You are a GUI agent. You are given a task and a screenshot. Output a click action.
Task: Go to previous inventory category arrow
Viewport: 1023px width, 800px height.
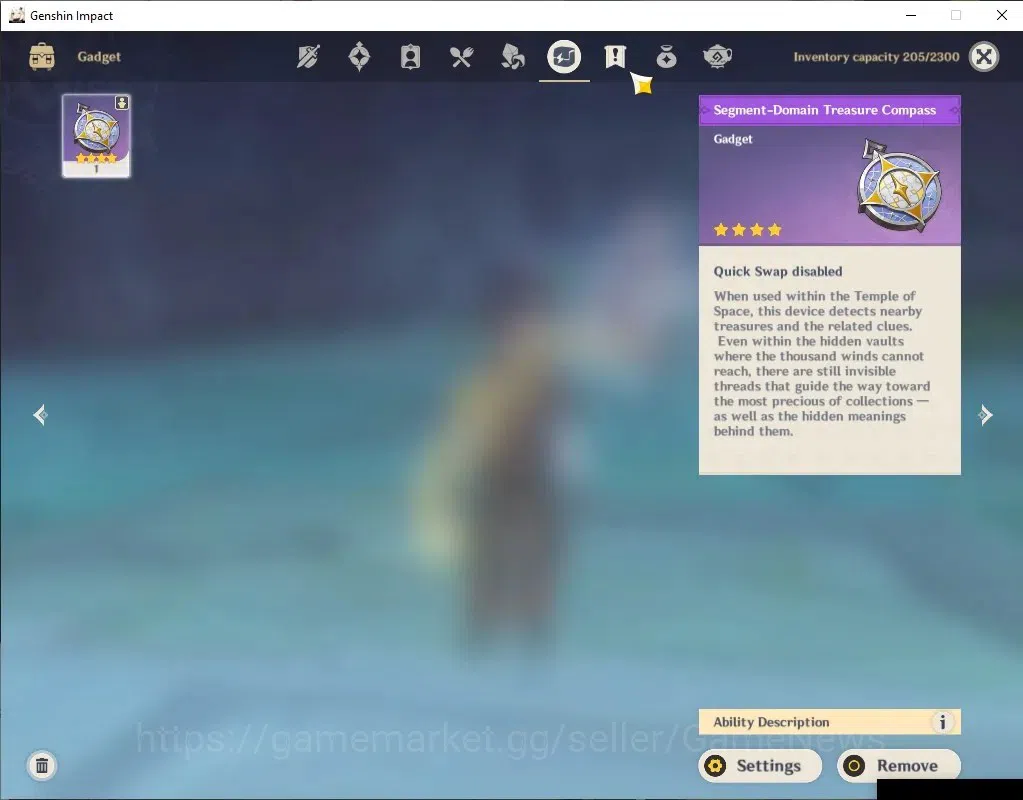point(40,415)
